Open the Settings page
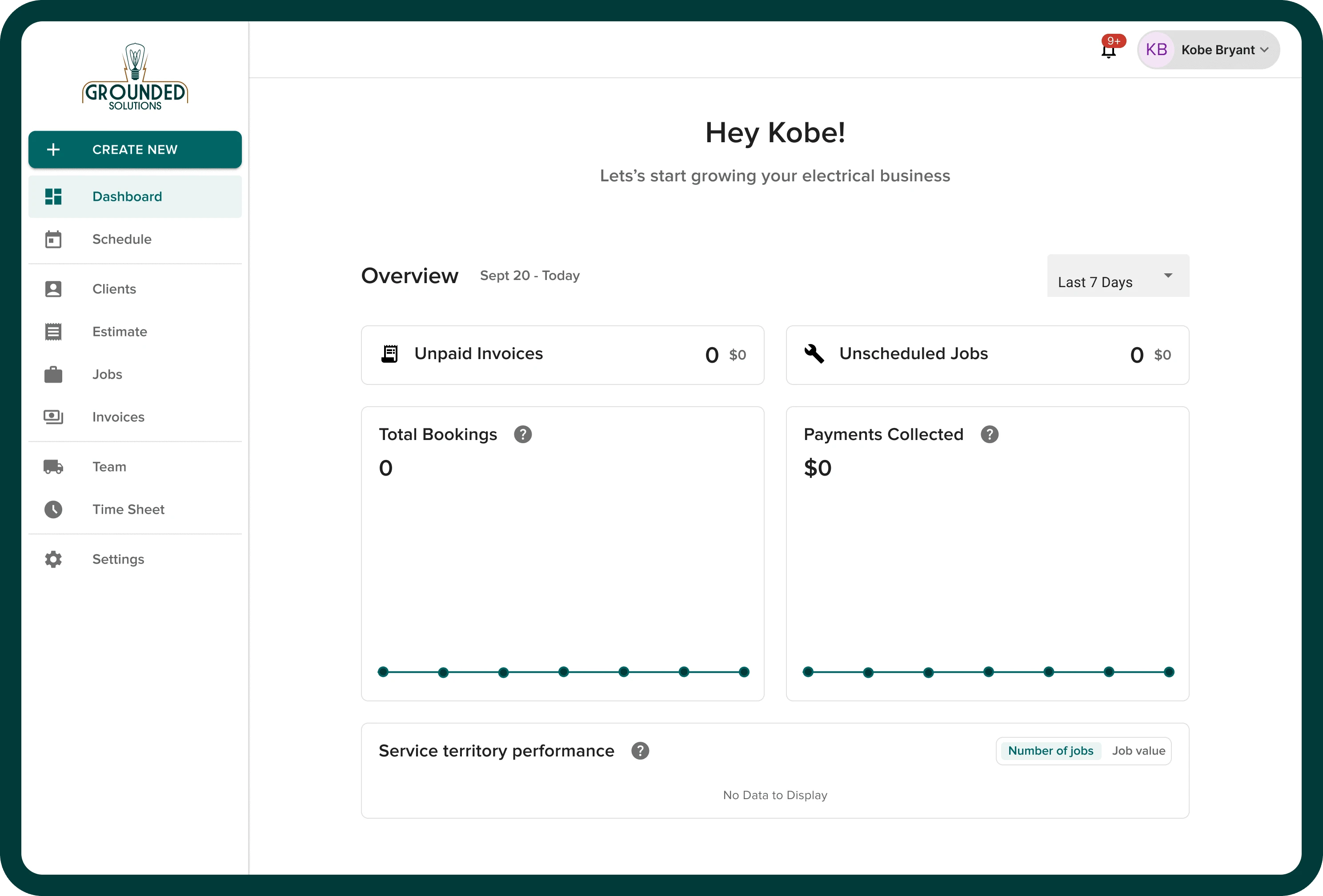1323x896 pixels. coord(135,559)
